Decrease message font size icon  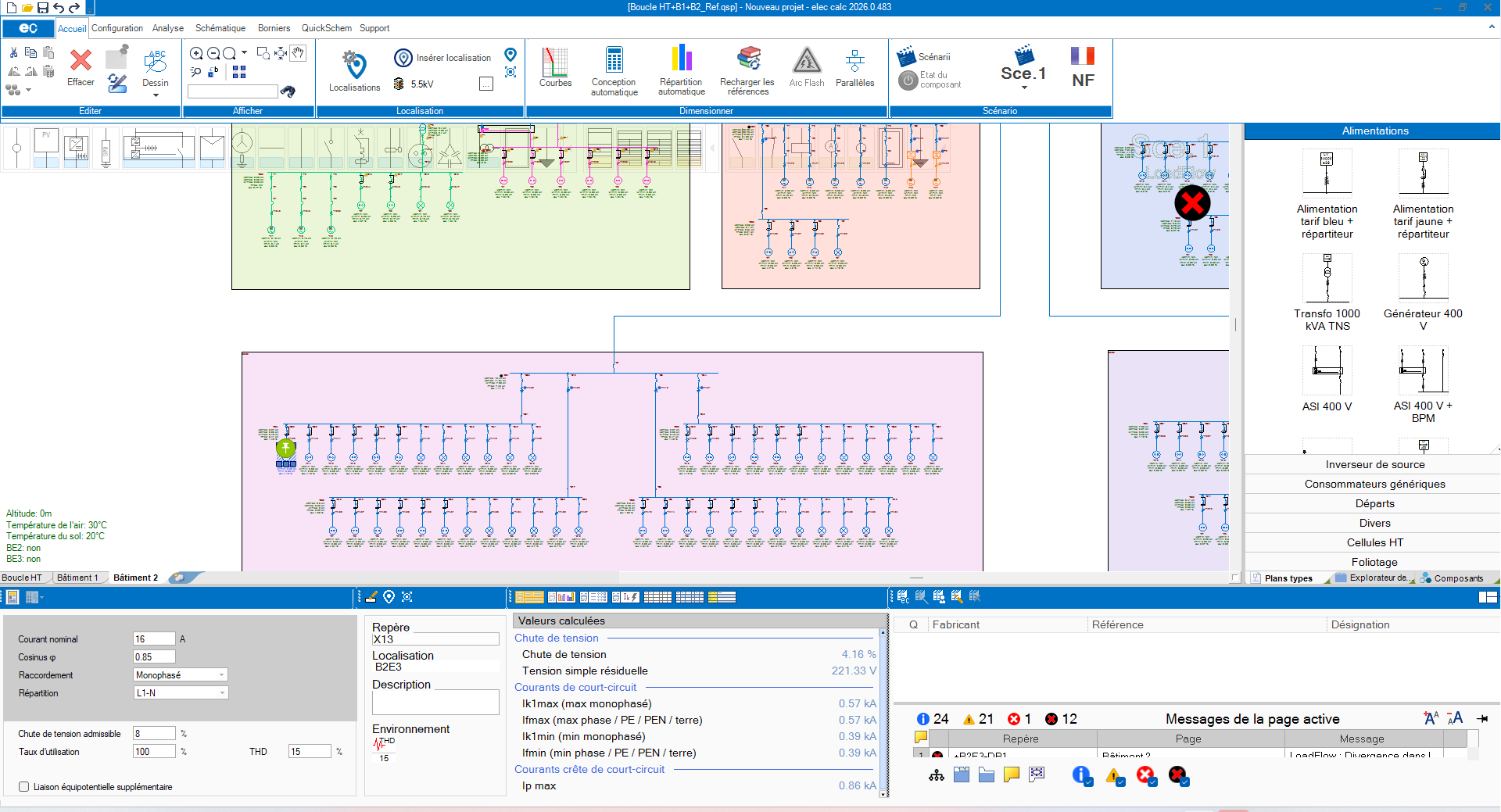point(1455,718)
